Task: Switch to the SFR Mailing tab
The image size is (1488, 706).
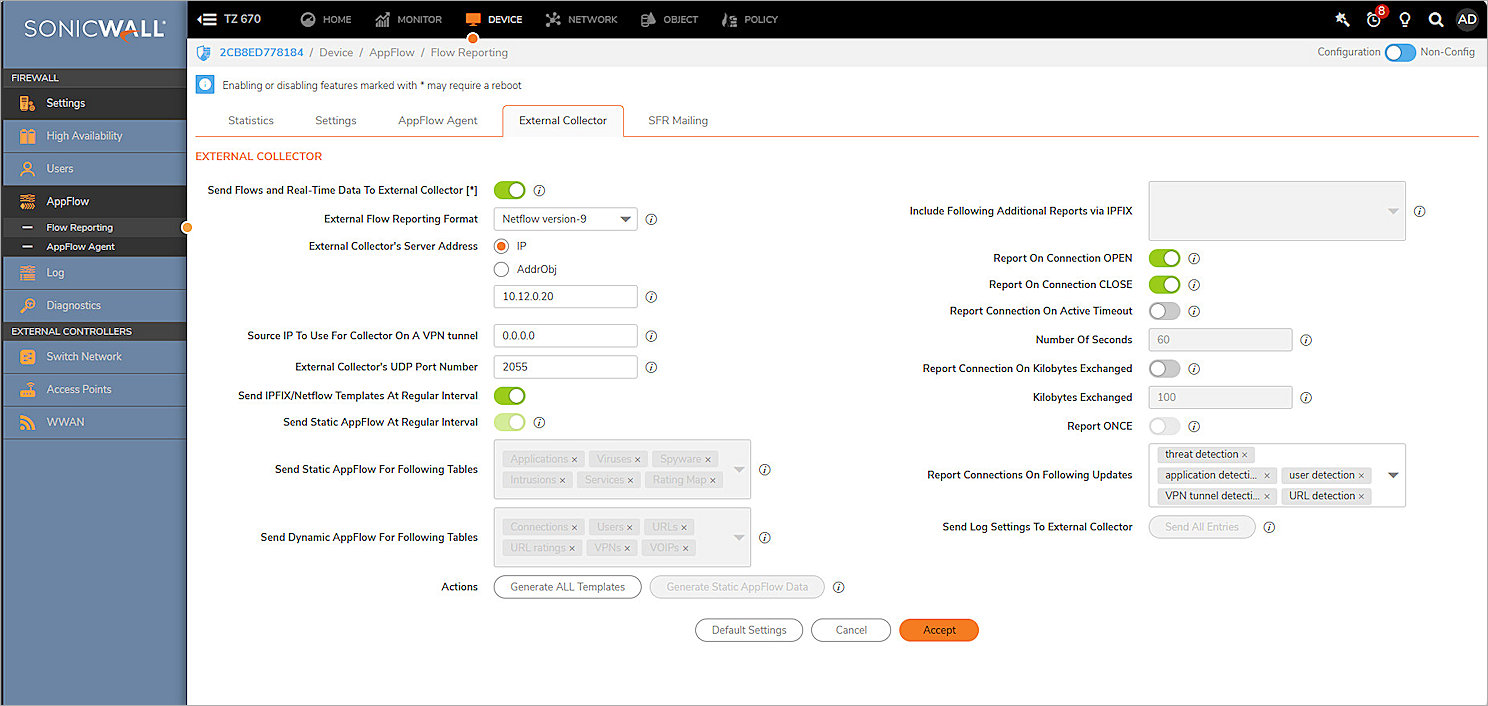Action: 678,120
